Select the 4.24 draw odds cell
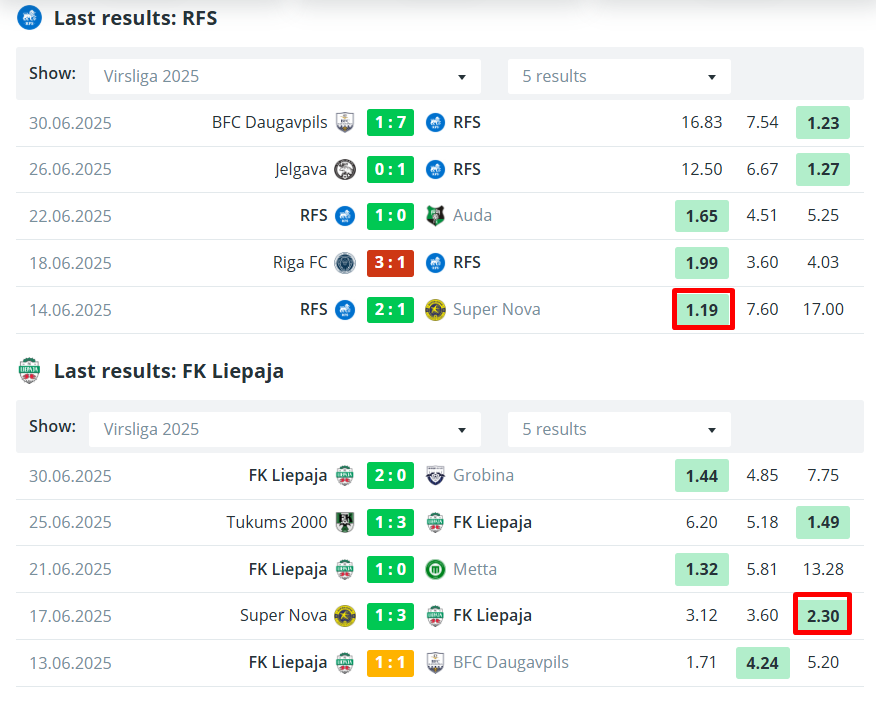This screenshot has height=701, width=876. [762, 663]
